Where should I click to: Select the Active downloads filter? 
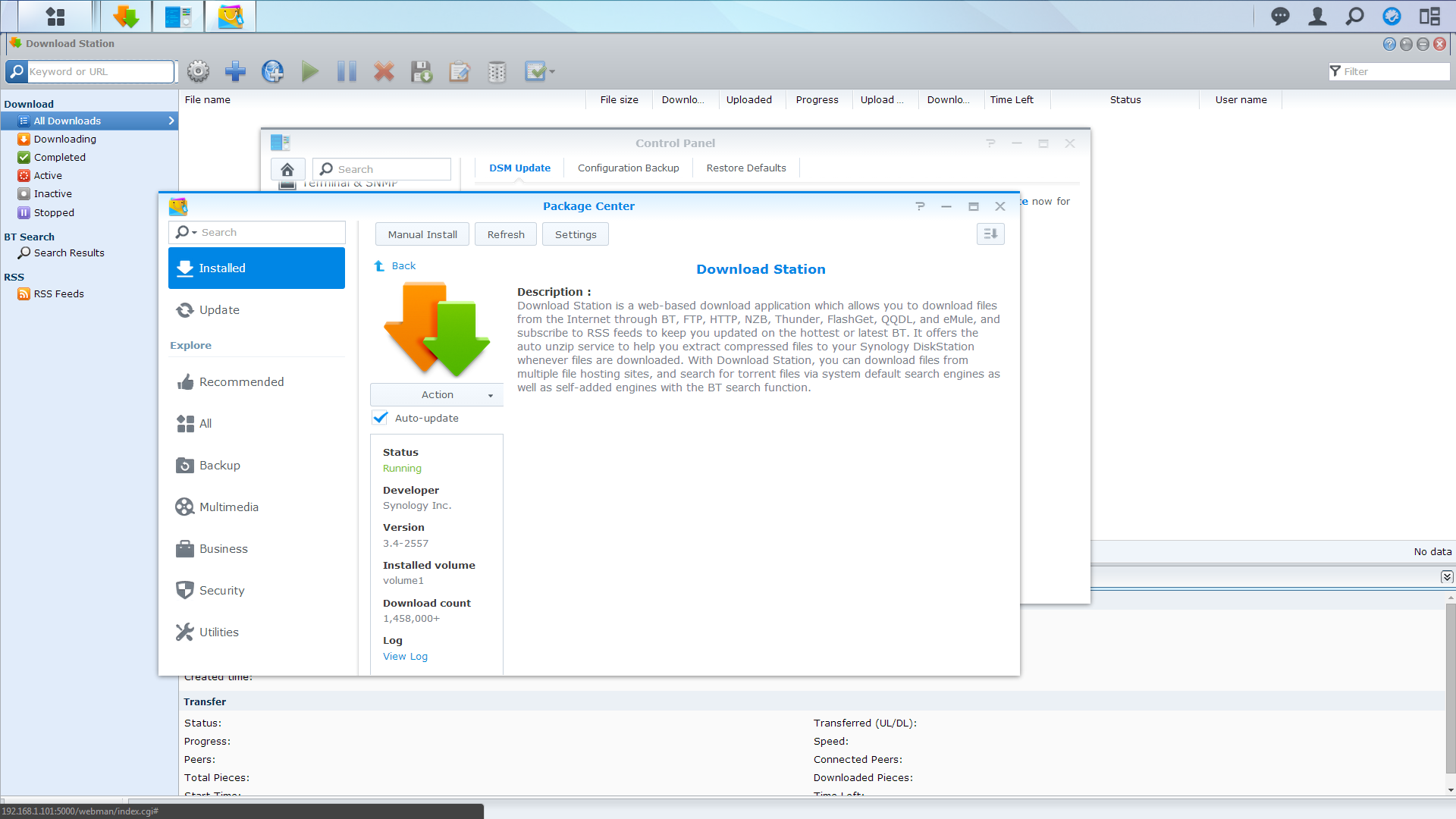click(x=89, y=175)
